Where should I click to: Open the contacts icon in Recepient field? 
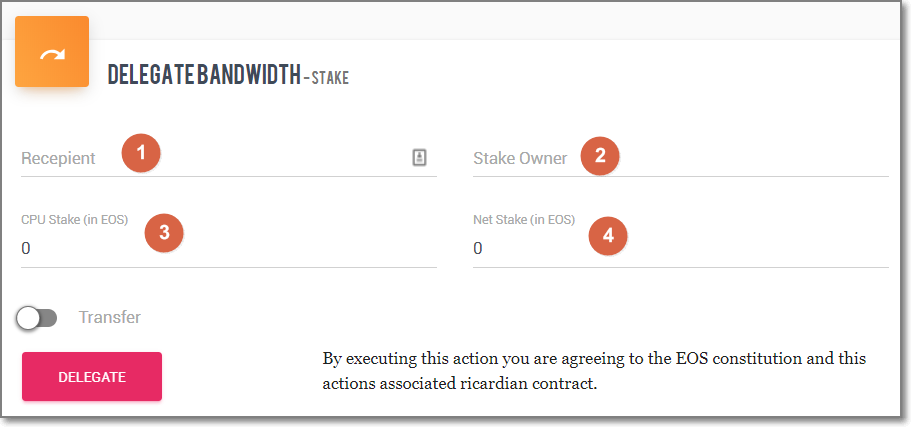click(420, 157)
